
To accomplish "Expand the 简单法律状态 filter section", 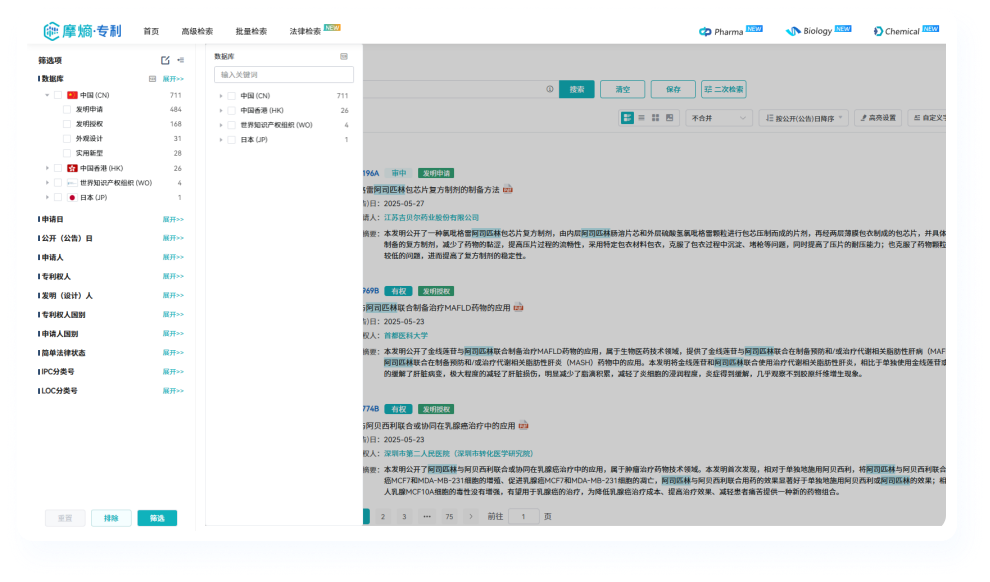I will pos(173,353).
